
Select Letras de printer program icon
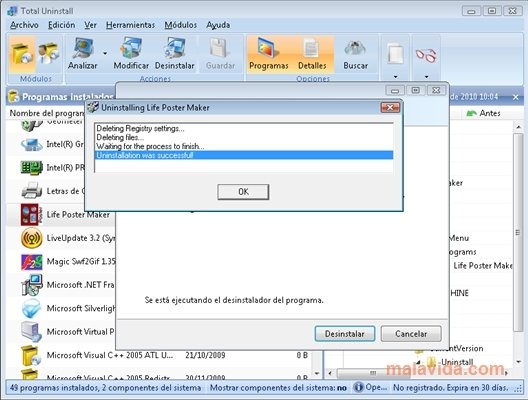pos(31,191)
